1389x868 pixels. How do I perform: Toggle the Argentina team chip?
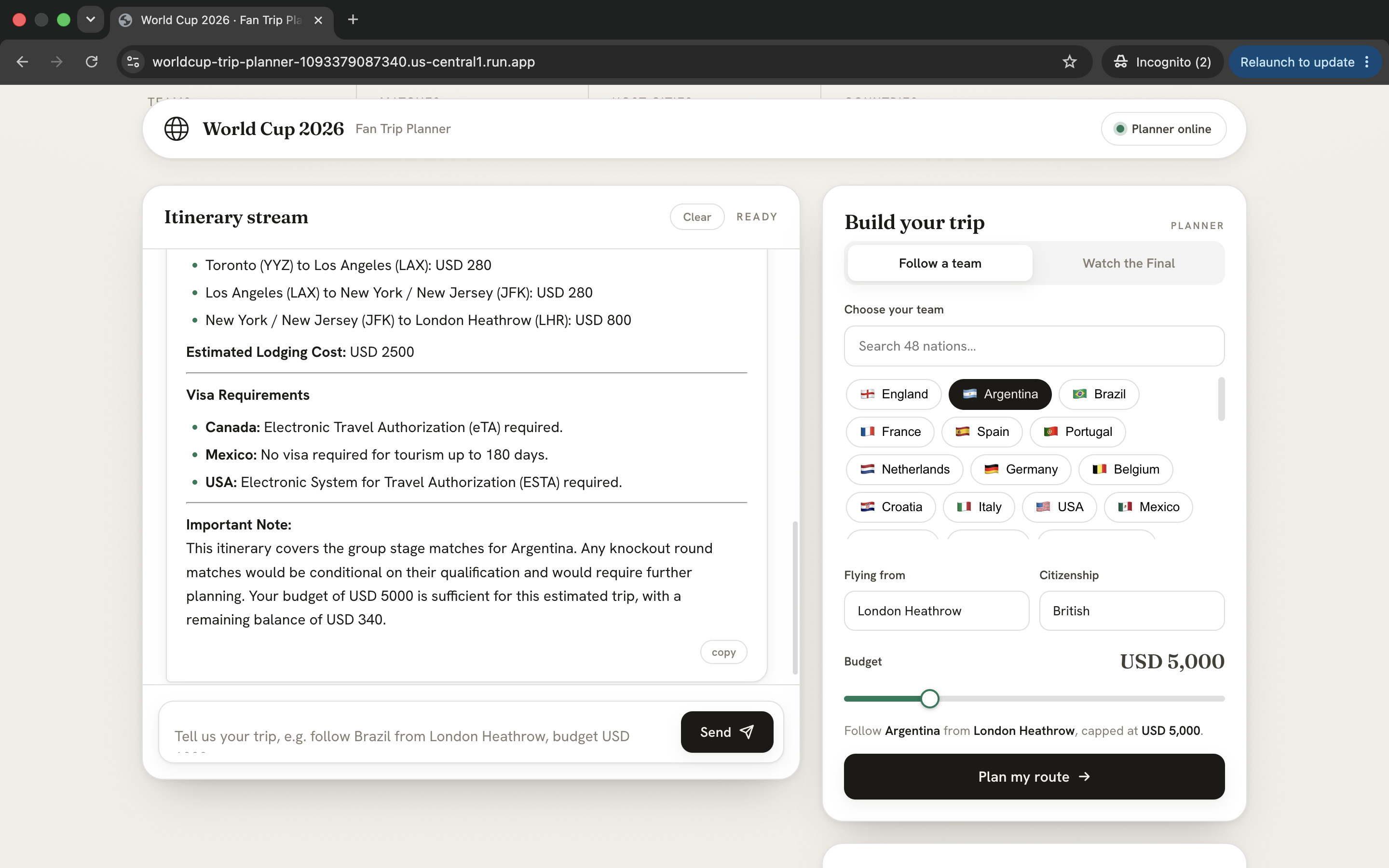coord(1000,394)
